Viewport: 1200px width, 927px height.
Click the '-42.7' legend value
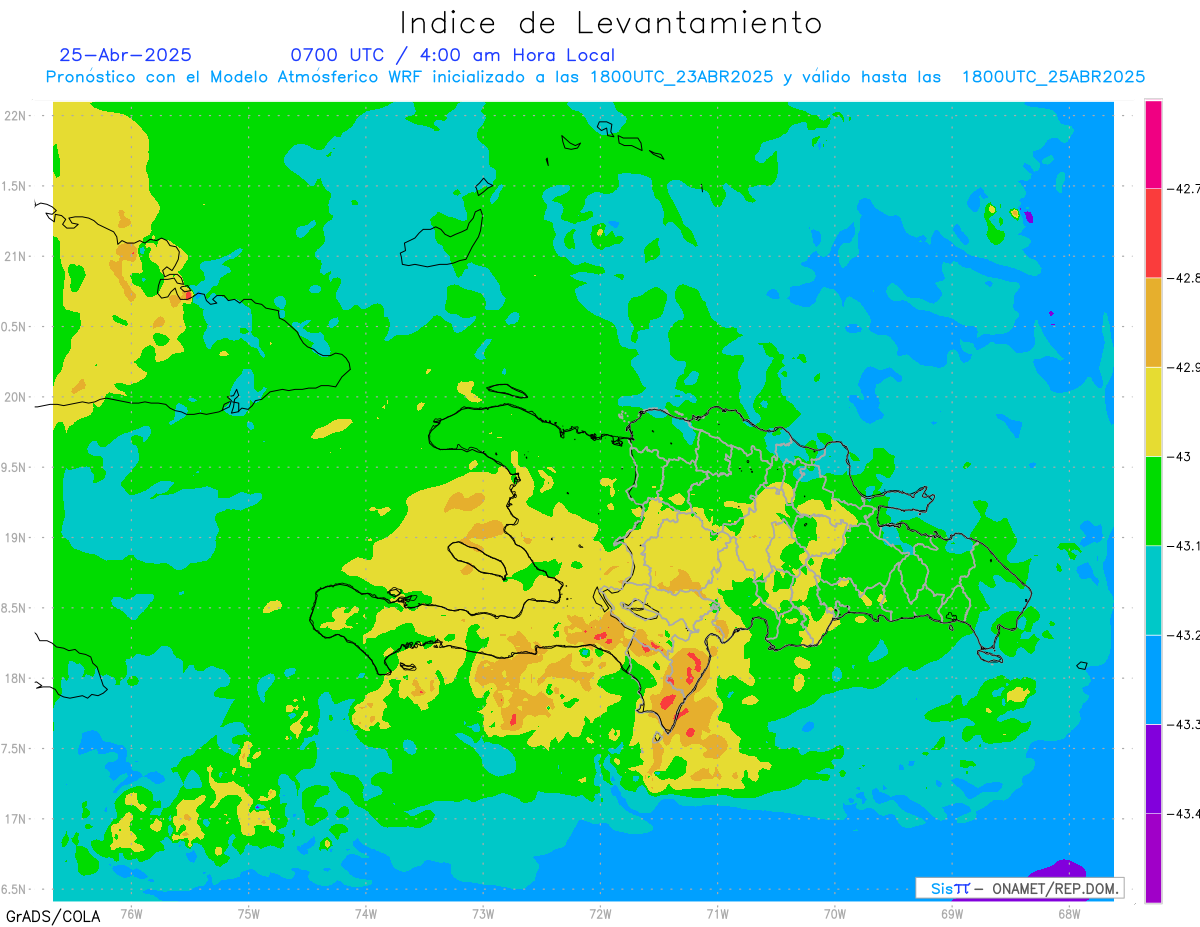1183,188
